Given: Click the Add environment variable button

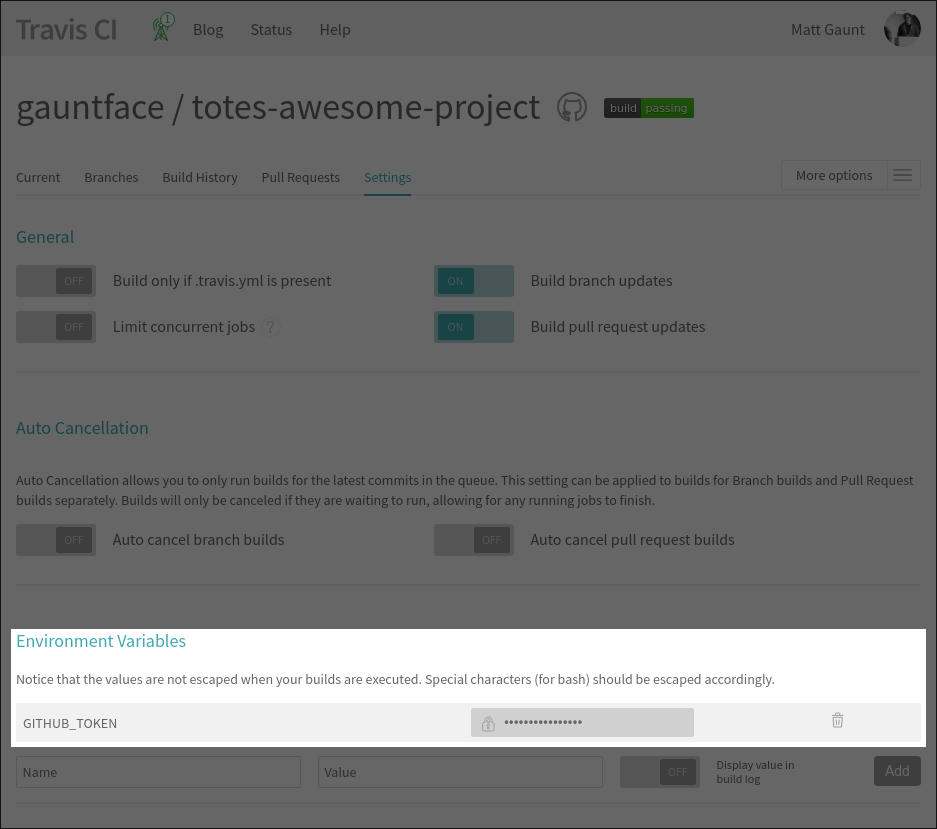Looking at the screenshot, I should 897,771.
